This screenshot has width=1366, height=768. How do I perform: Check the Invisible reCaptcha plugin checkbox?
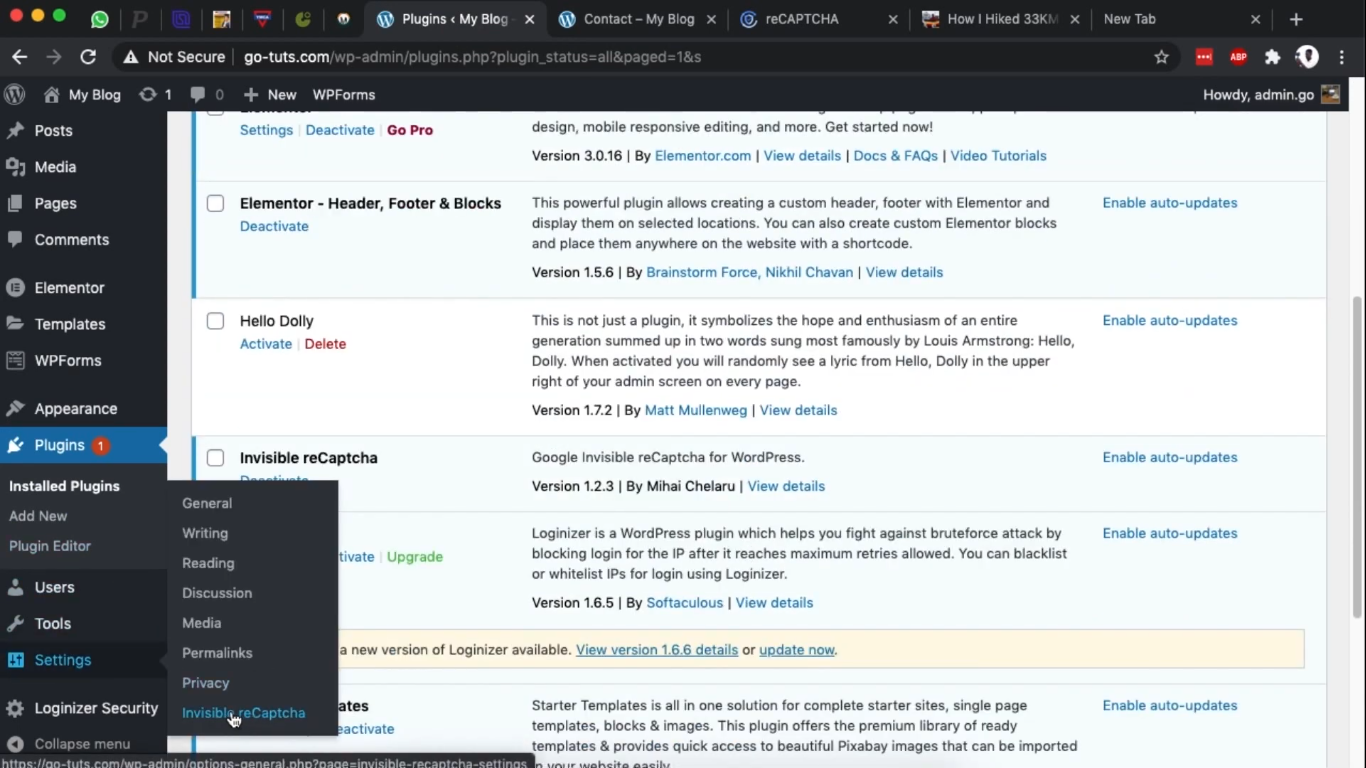[215, 458]
